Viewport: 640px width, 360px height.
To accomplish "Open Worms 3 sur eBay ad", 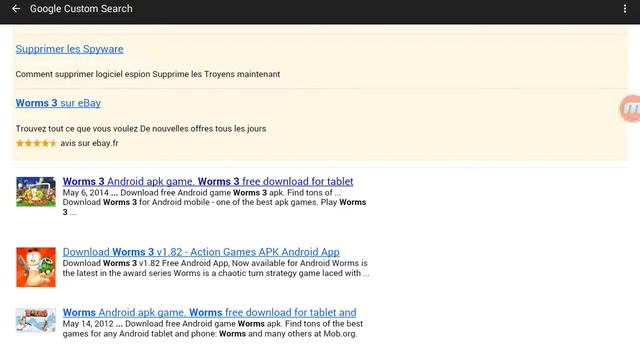I will coord(58,103).
